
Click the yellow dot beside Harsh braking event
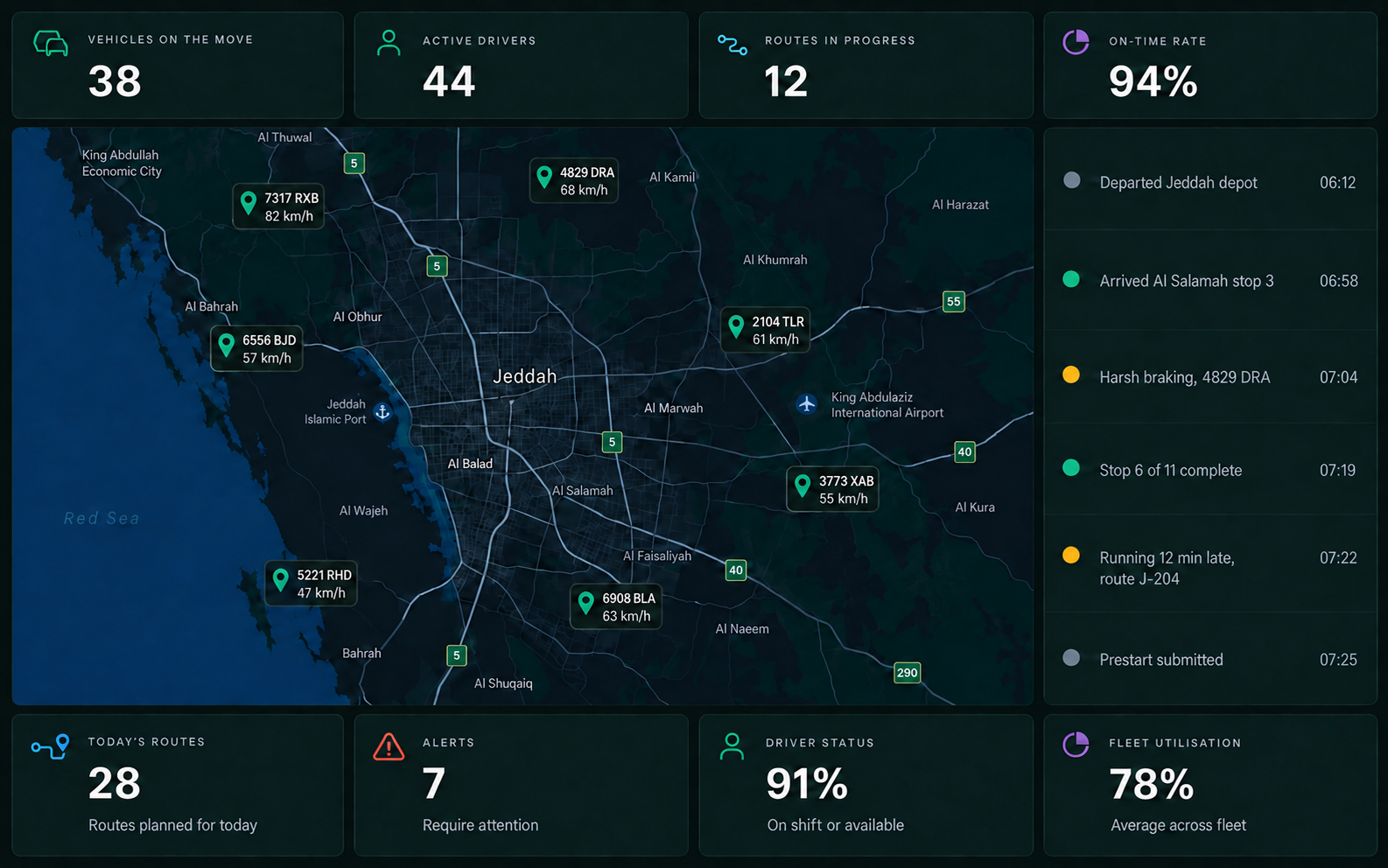[1071, 374]
